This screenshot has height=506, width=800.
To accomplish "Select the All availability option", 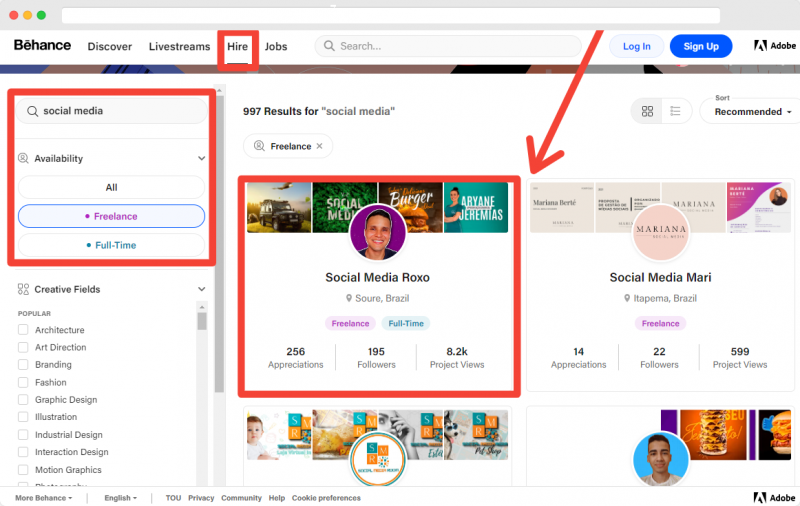I will point(111,187).
